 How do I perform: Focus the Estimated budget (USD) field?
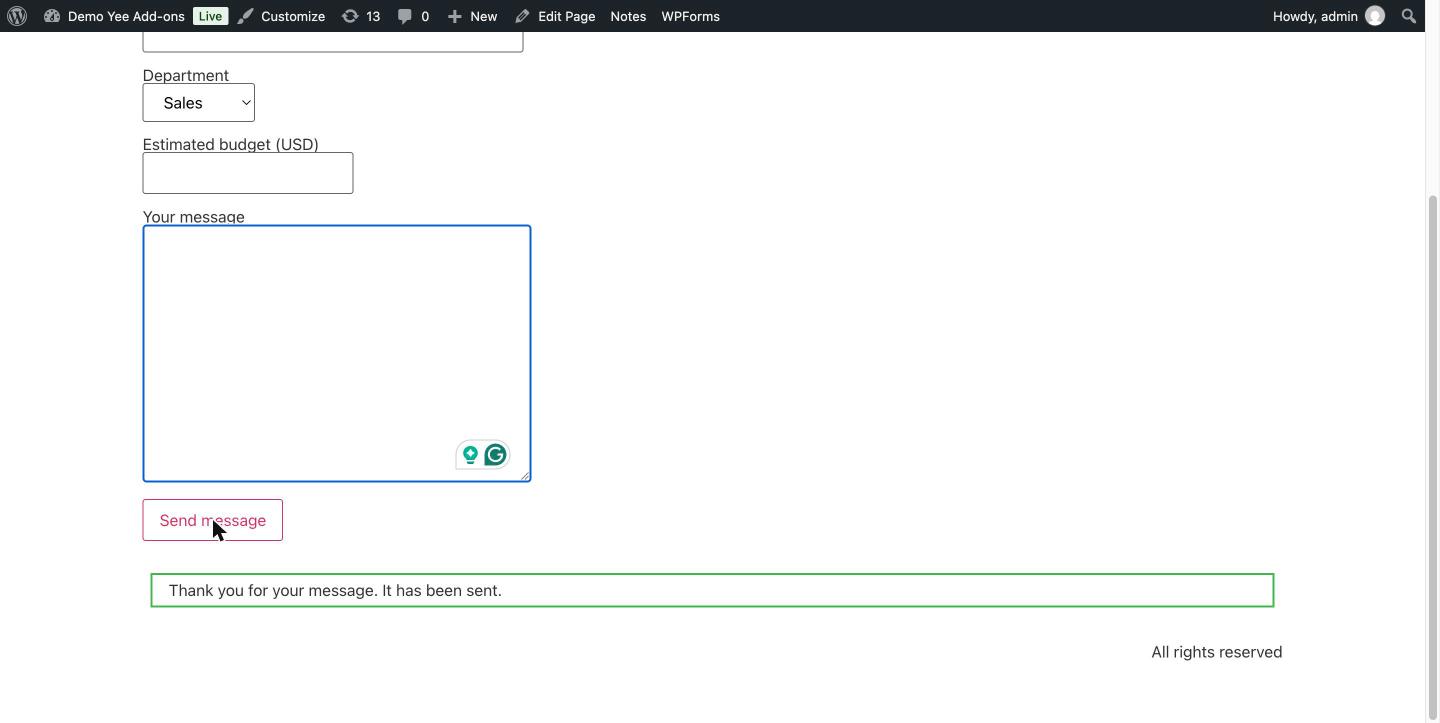[x=248, y=173]
